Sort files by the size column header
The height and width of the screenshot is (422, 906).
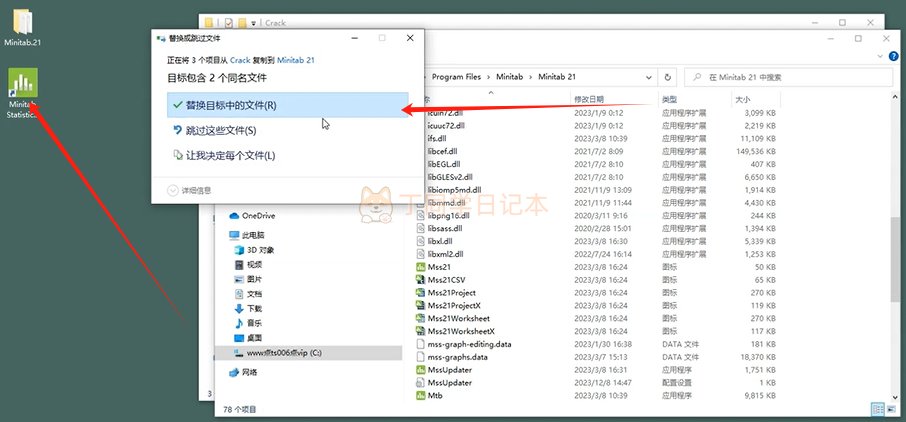(743, 100)
